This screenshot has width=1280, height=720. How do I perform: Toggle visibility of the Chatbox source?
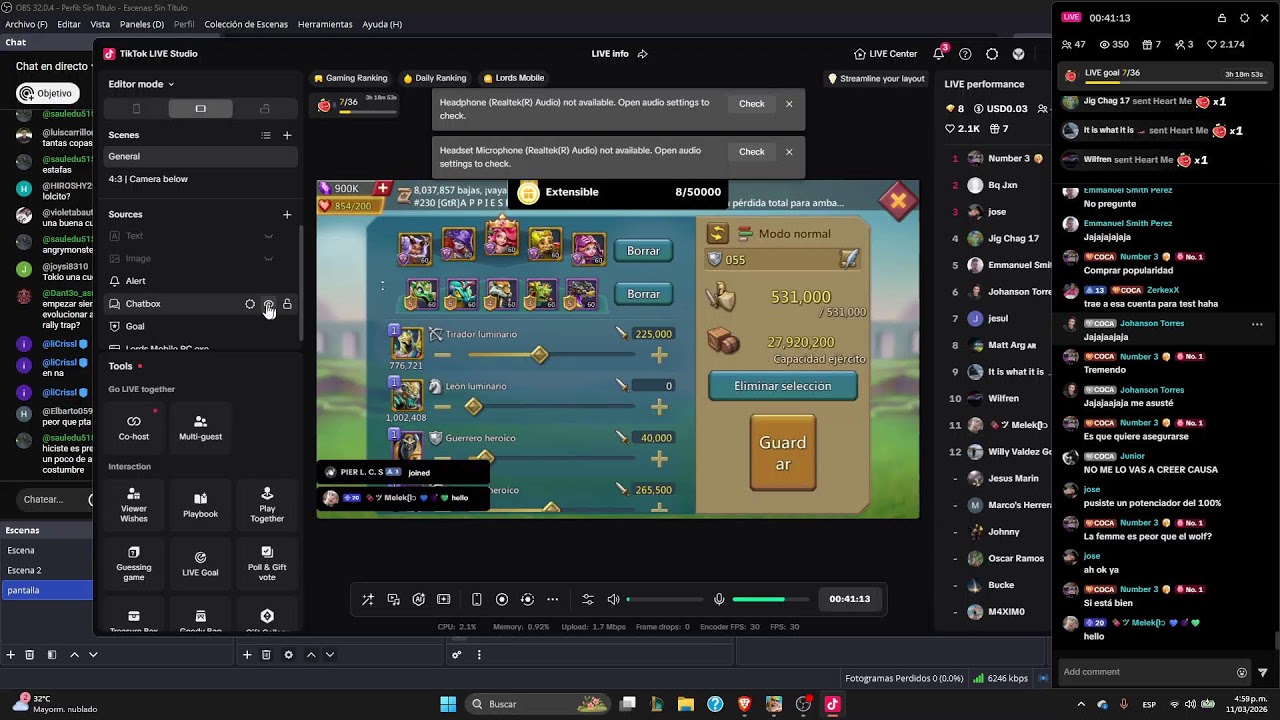coord(268,304)
